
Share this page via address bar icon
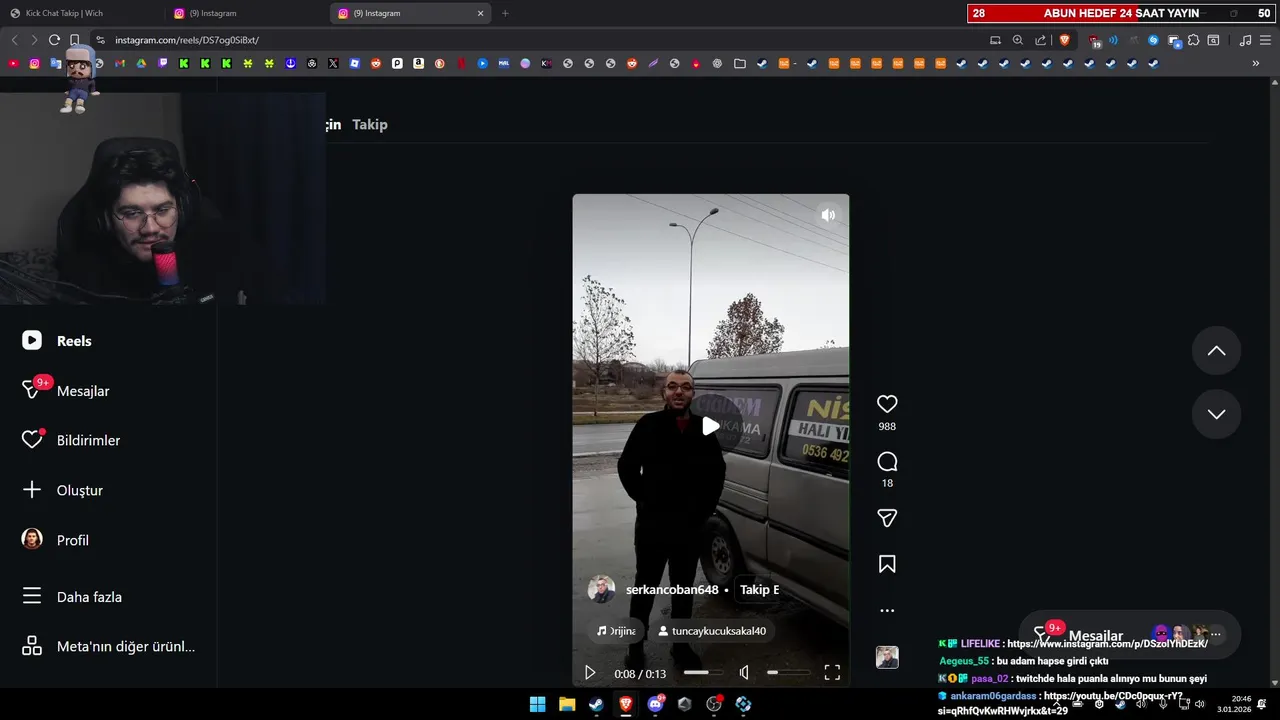tap(1041, 40)
